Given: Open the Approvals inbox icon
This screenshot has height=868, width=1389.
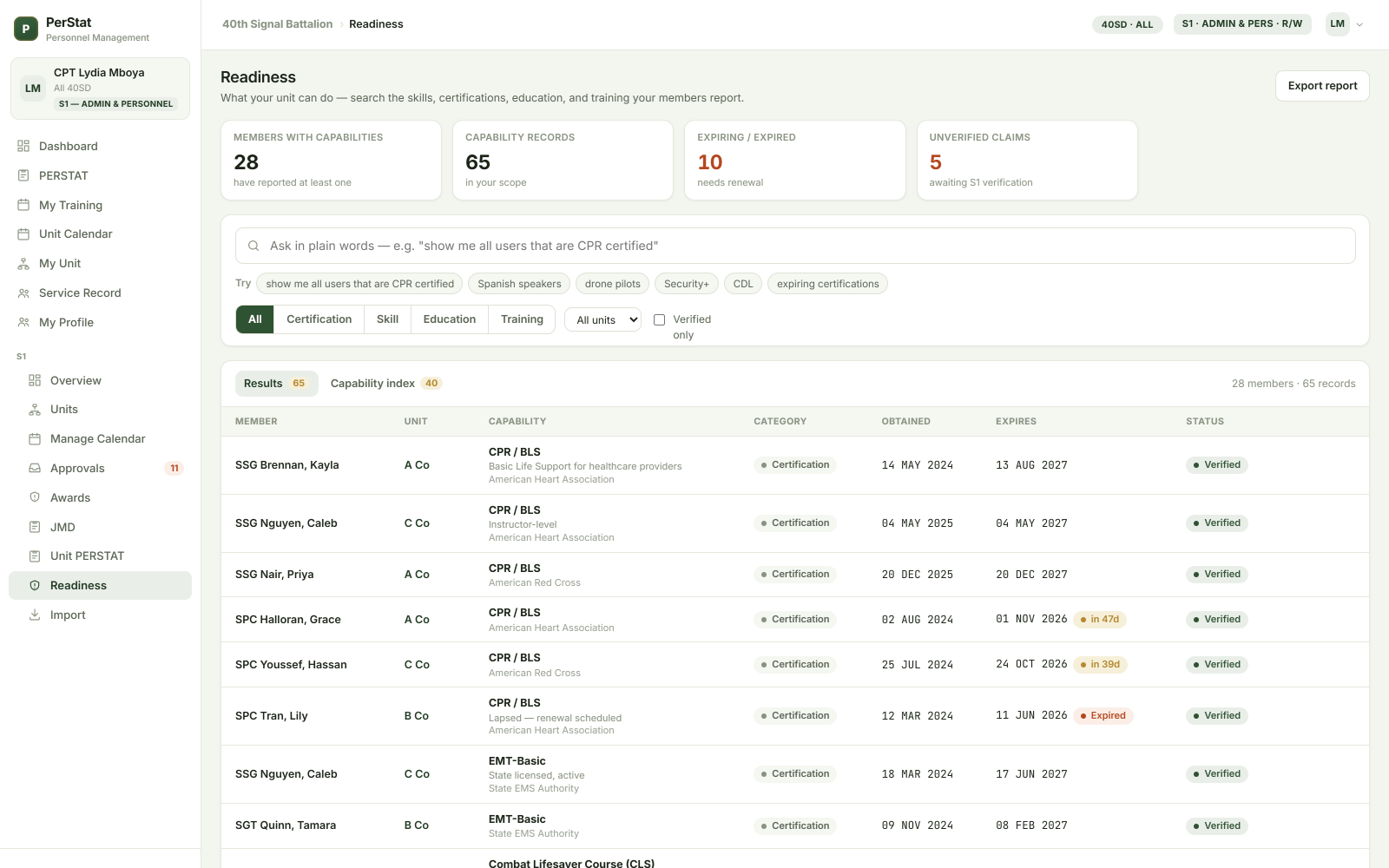Looking at the screenshot, I should click(35, 468).
